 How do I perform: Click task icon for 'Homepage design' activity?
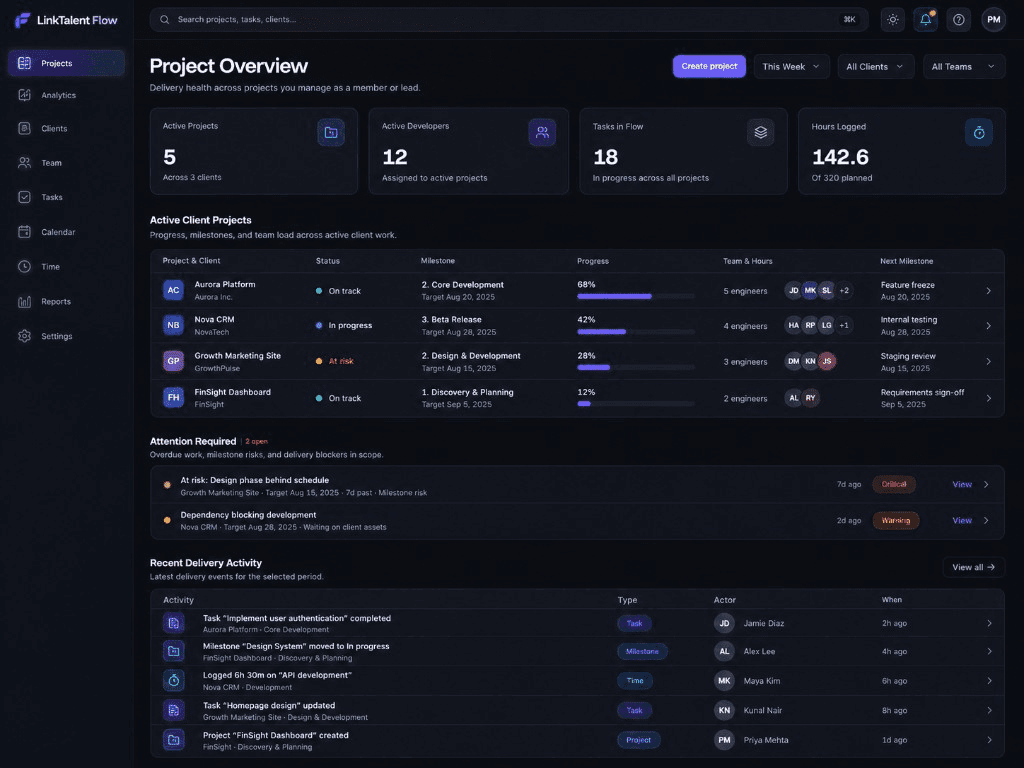point(174,710)
